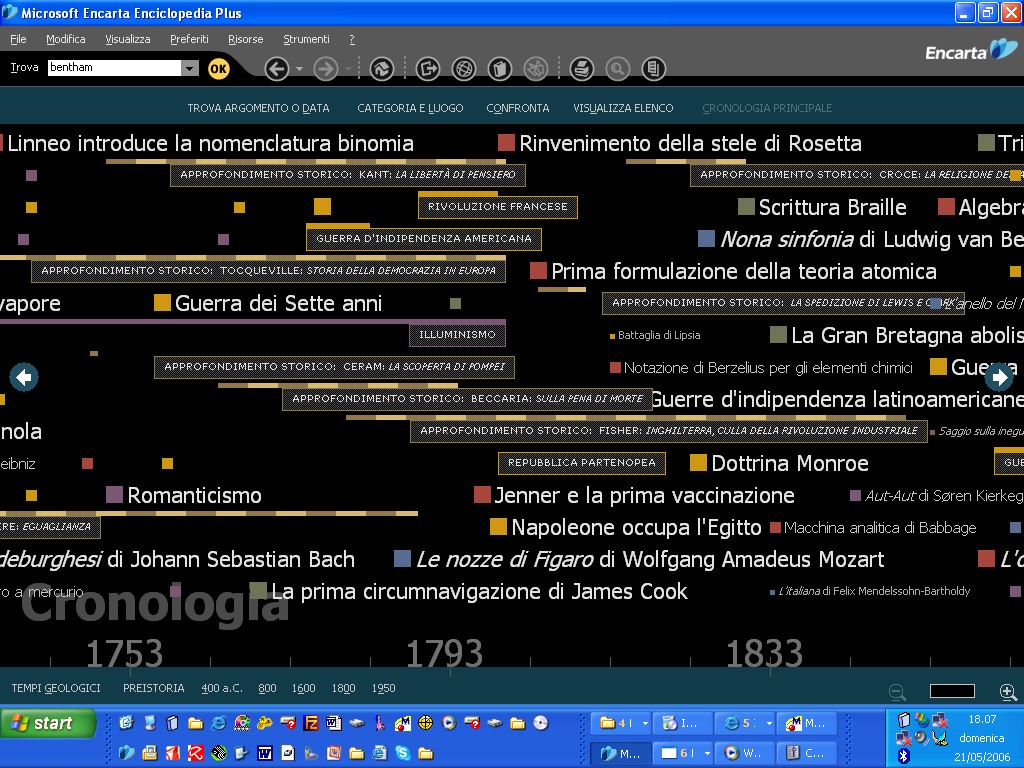The height and width of the screenshot is (768, 1024).
Task: Select Trova argomento o data
Action: [258, 108]
